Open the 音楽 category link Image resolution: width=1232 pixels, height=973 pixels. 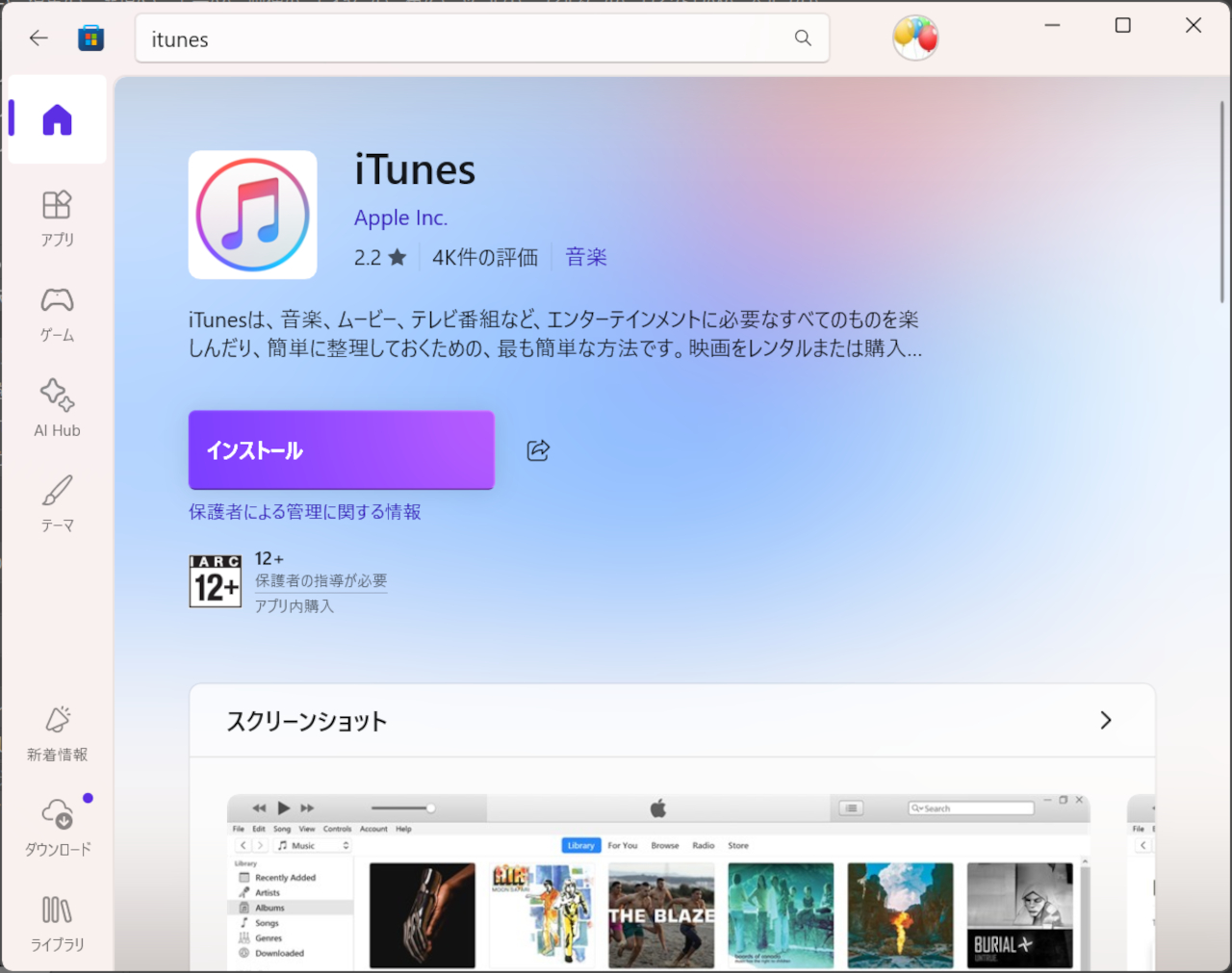[586, 257]
